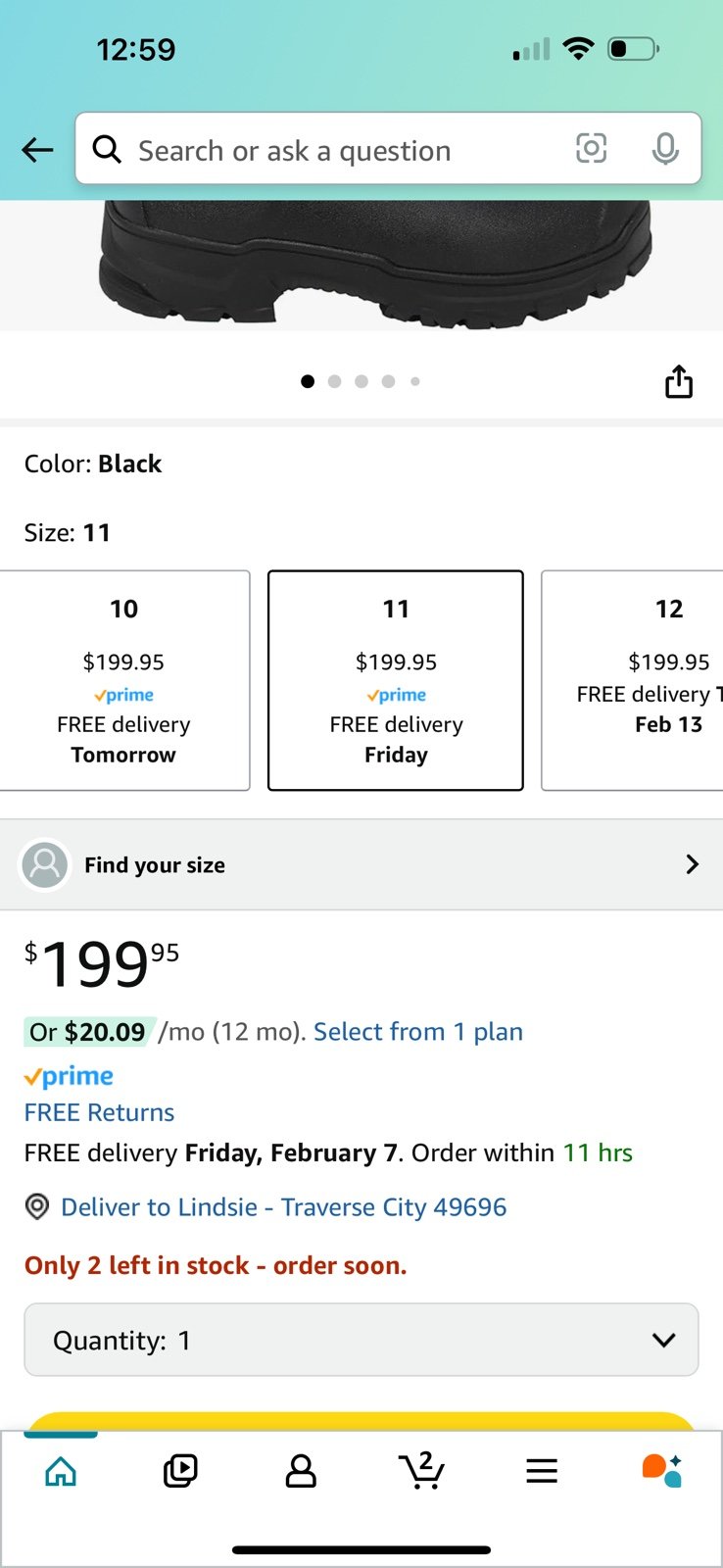Jump to second image carousel dot

[x=335, y=381]
